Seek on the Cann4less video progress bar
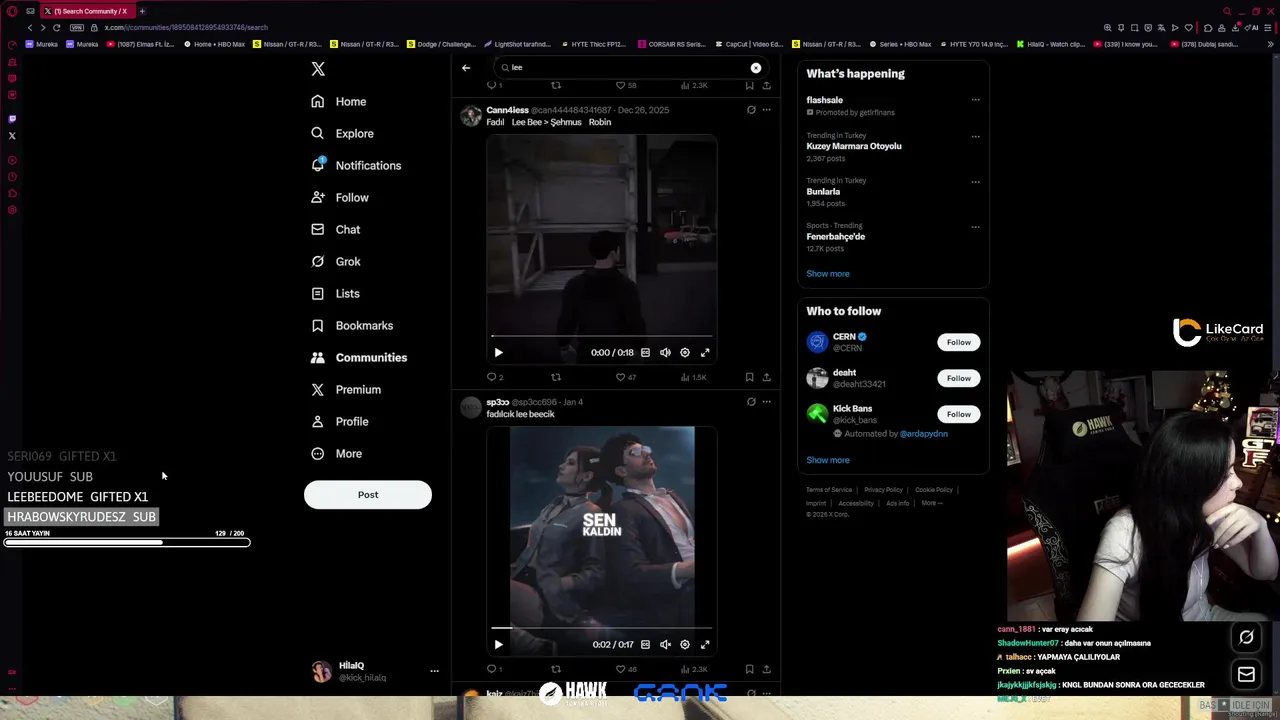The width and height of the screenshot is (1280, 720). [x=602, y=336]
